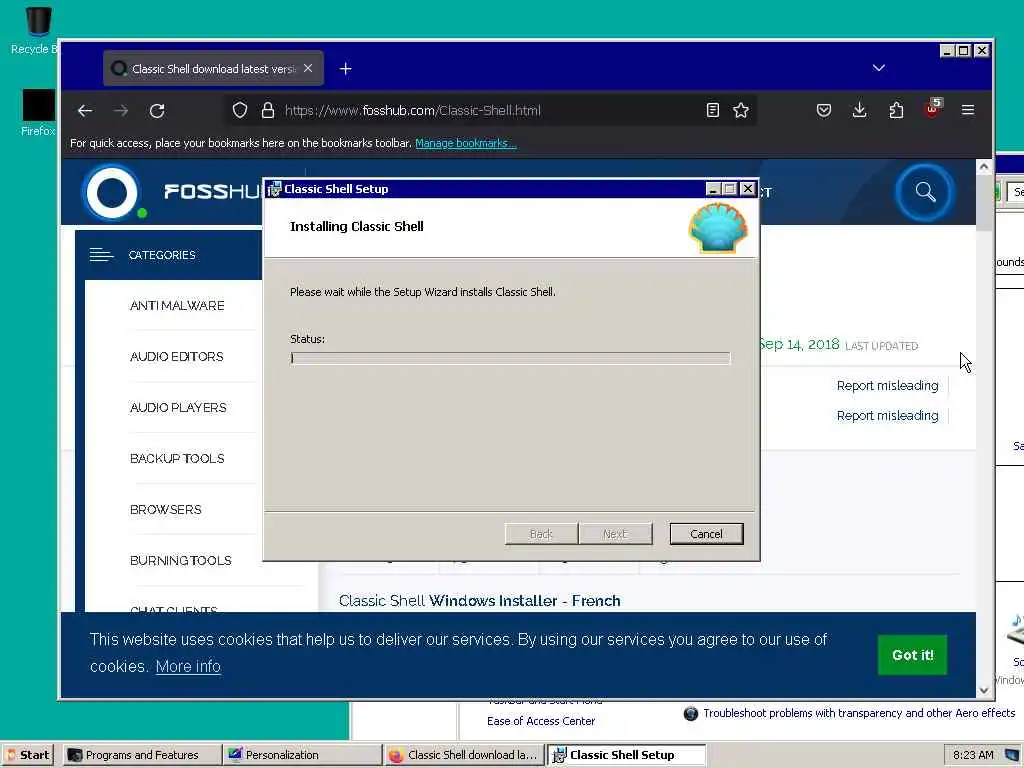The height and width of the screenshot is (768, 1024).
Task: Click the taskbar clock showing 8:23 AM
Action: click(973, 755)
